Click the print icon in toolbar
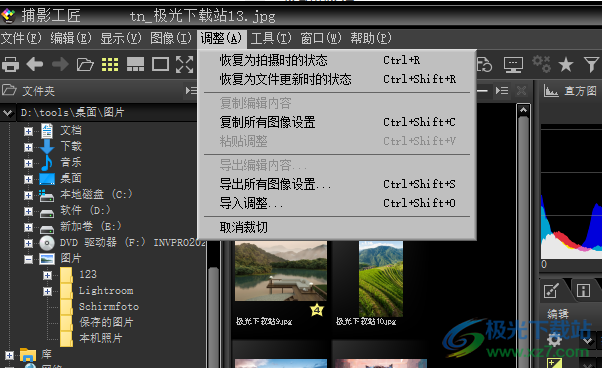The width and height of the screenshot is (602, 368). coord(10,64)
